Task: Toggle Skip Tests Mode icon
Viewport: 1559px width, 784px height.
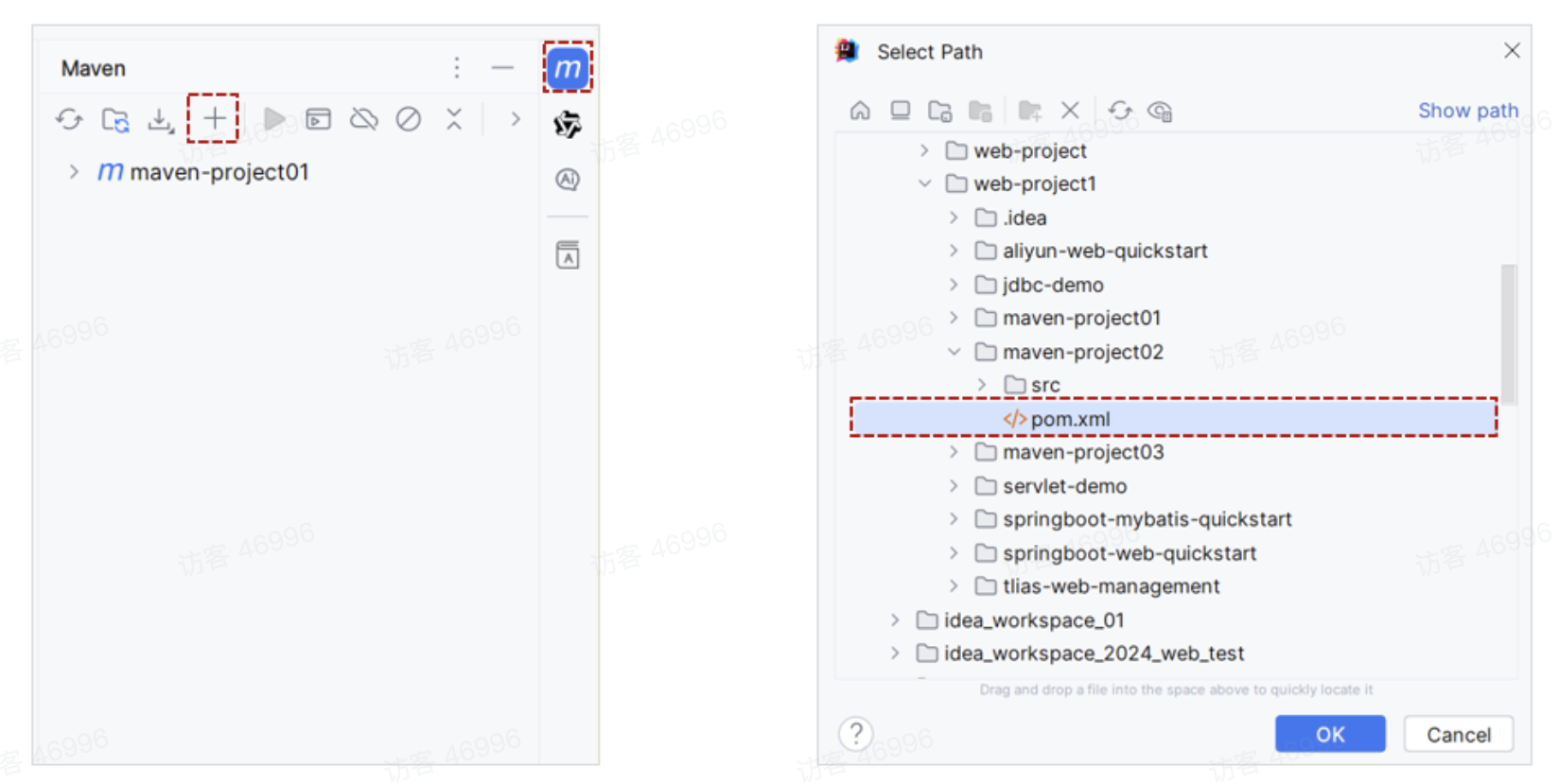Action: coord(409,119)
